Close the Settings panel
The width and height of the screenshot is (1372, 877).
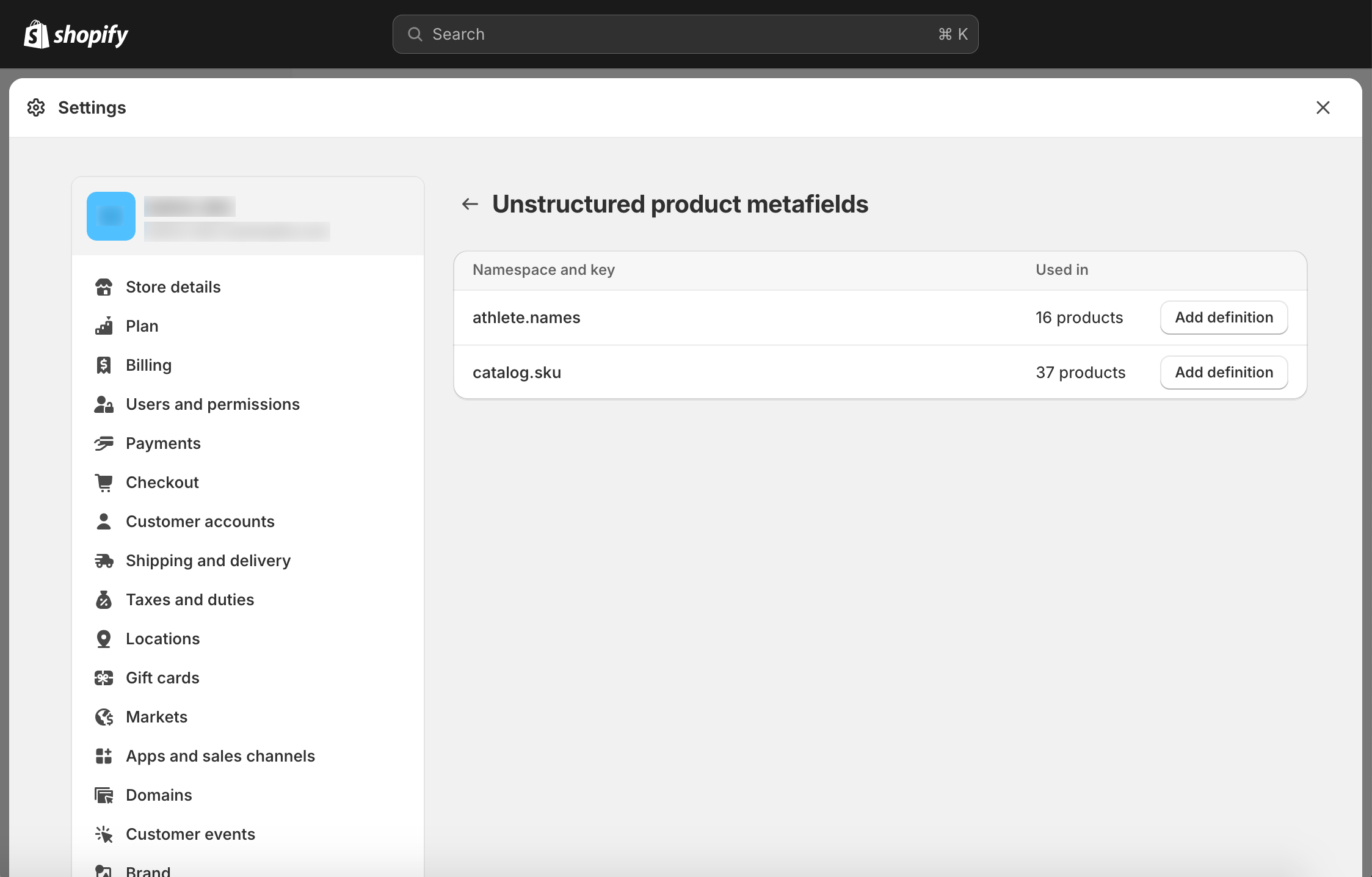click(1323, 107)
